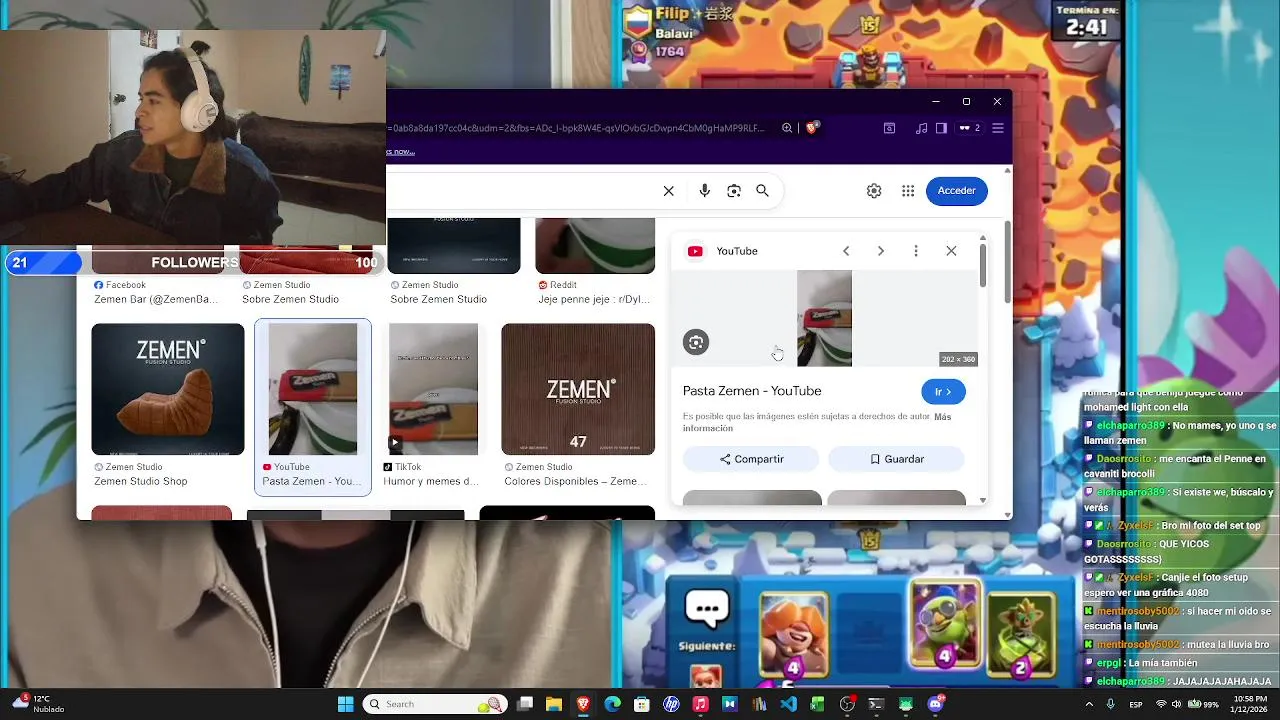Viewport: 1280px width, 720px height.
Task: Clear the Google search box text
Action: pyautogui.click(x=669, y=191)
